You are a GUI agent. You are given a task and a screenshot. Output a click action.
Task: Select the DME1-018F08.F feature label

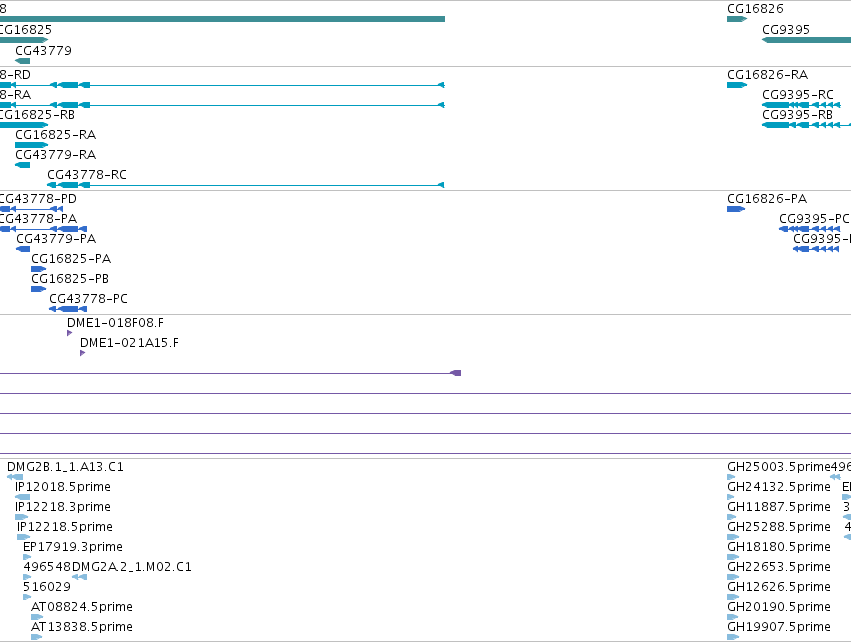click(115, 323)
